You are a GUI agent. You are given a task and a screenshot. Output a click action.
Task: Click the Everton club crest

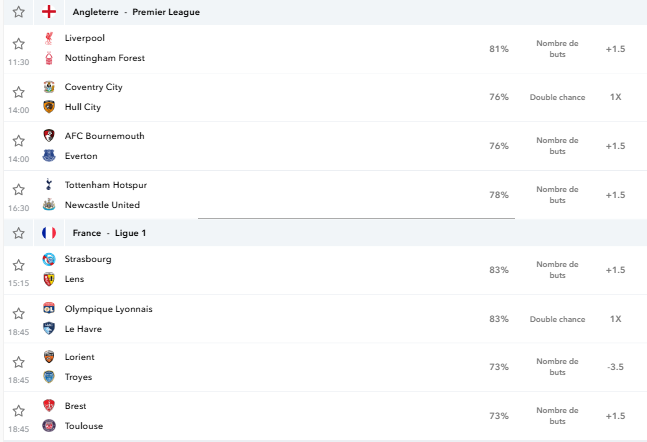click(x=49, y=156)
